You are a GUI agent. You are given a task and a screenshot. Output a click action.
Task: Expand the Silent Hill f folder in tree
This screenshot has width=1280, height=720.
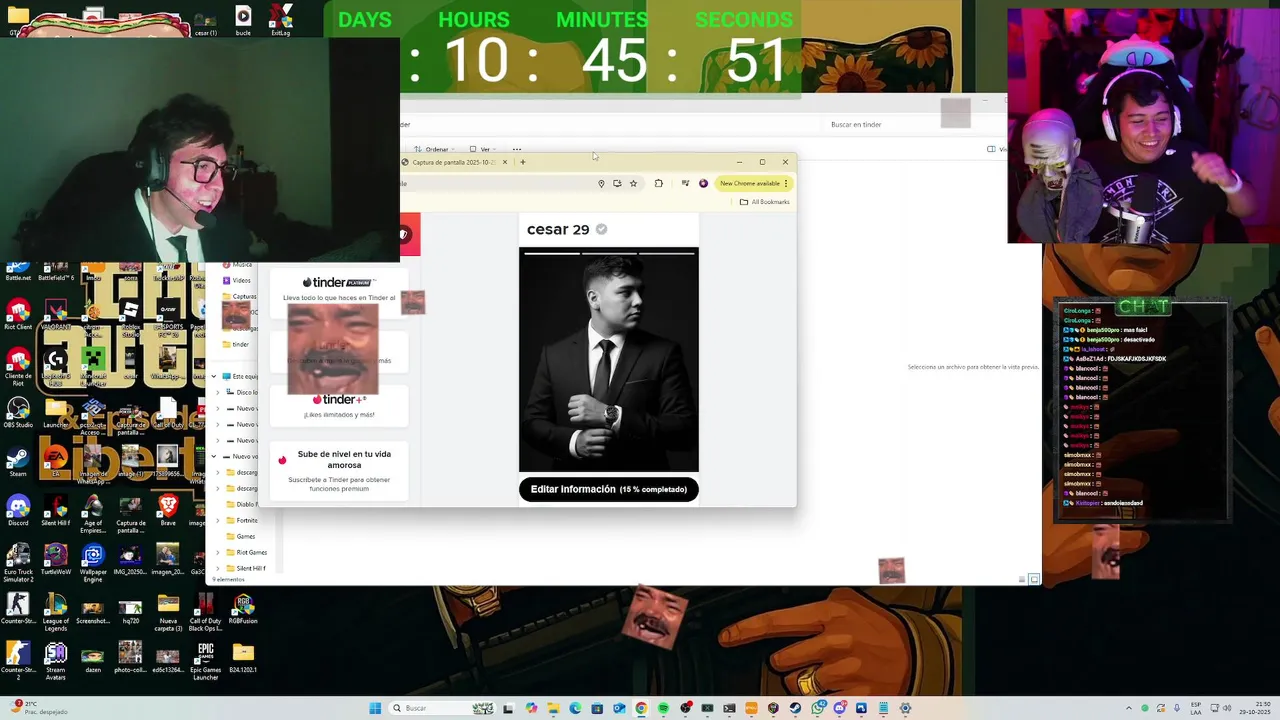218,568
